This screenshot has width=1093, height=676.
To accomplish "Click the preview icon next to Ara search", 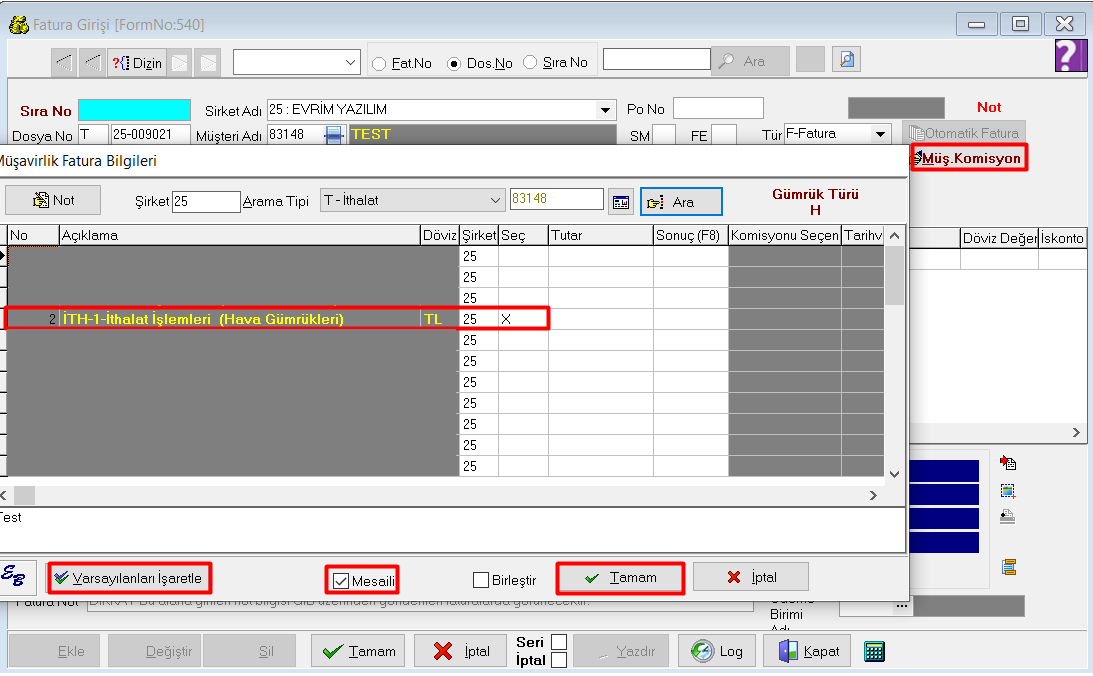I will click(847, 60).
